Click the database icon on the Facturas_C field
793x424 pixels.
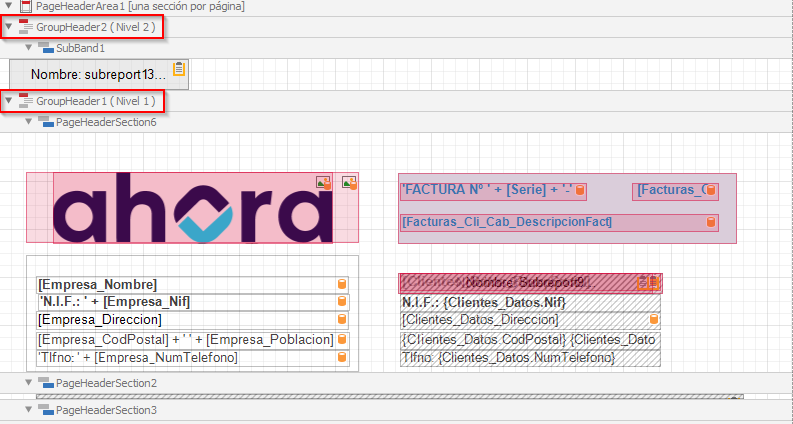[711, 190]
